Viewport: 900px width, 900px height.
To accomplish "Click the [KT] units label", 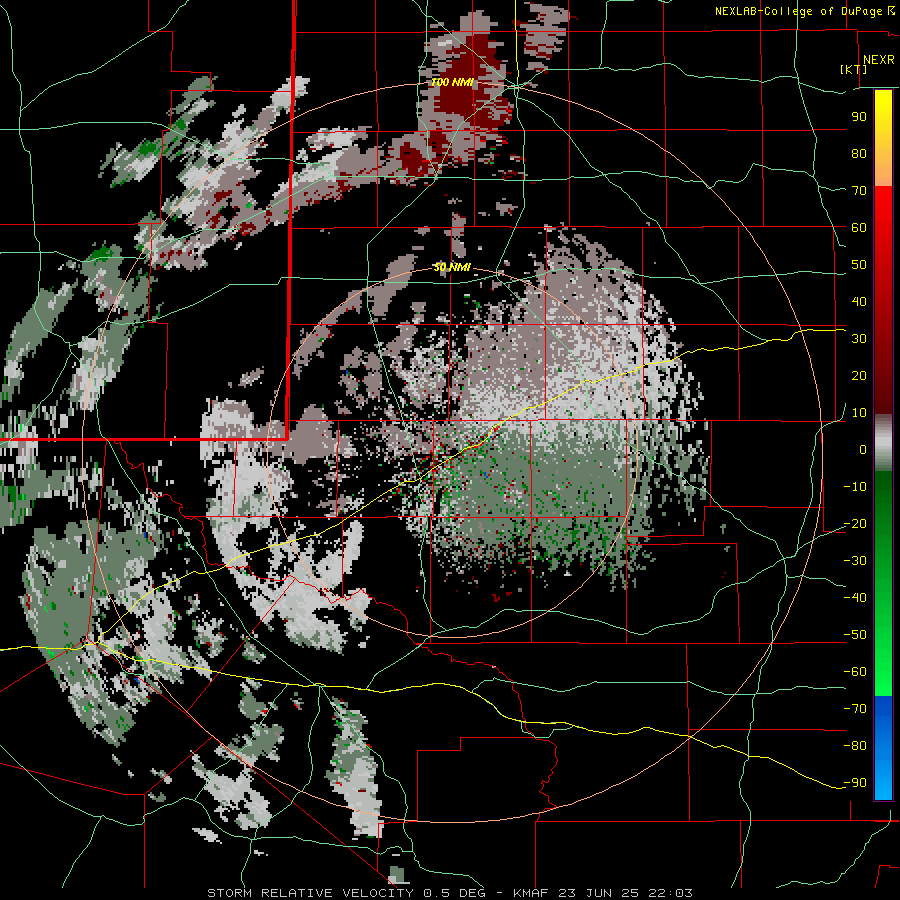I will click(x=854, y=69).
